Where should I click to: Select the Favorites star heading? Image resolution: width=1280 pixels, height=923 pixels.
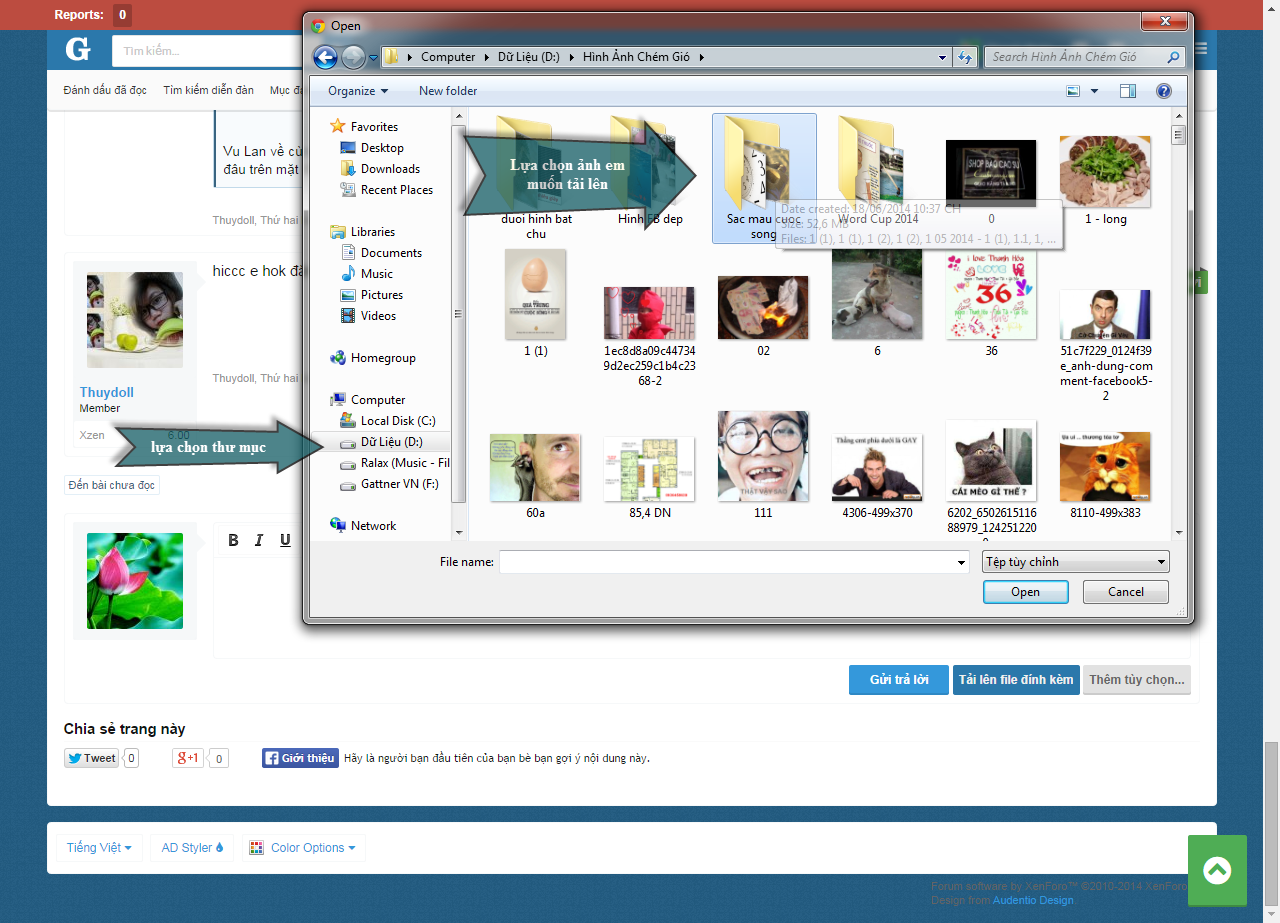point(364,127)
